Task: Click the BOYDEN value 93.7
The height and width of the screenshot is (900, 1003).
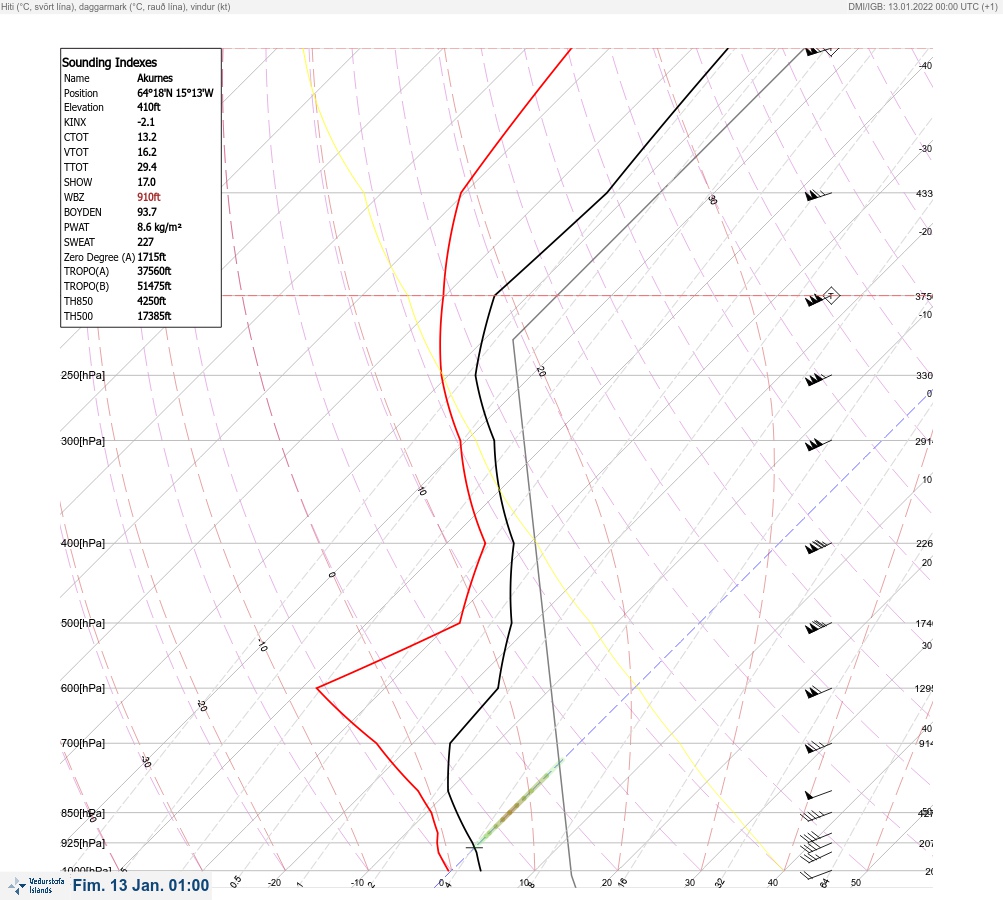Action: point(146,212)
